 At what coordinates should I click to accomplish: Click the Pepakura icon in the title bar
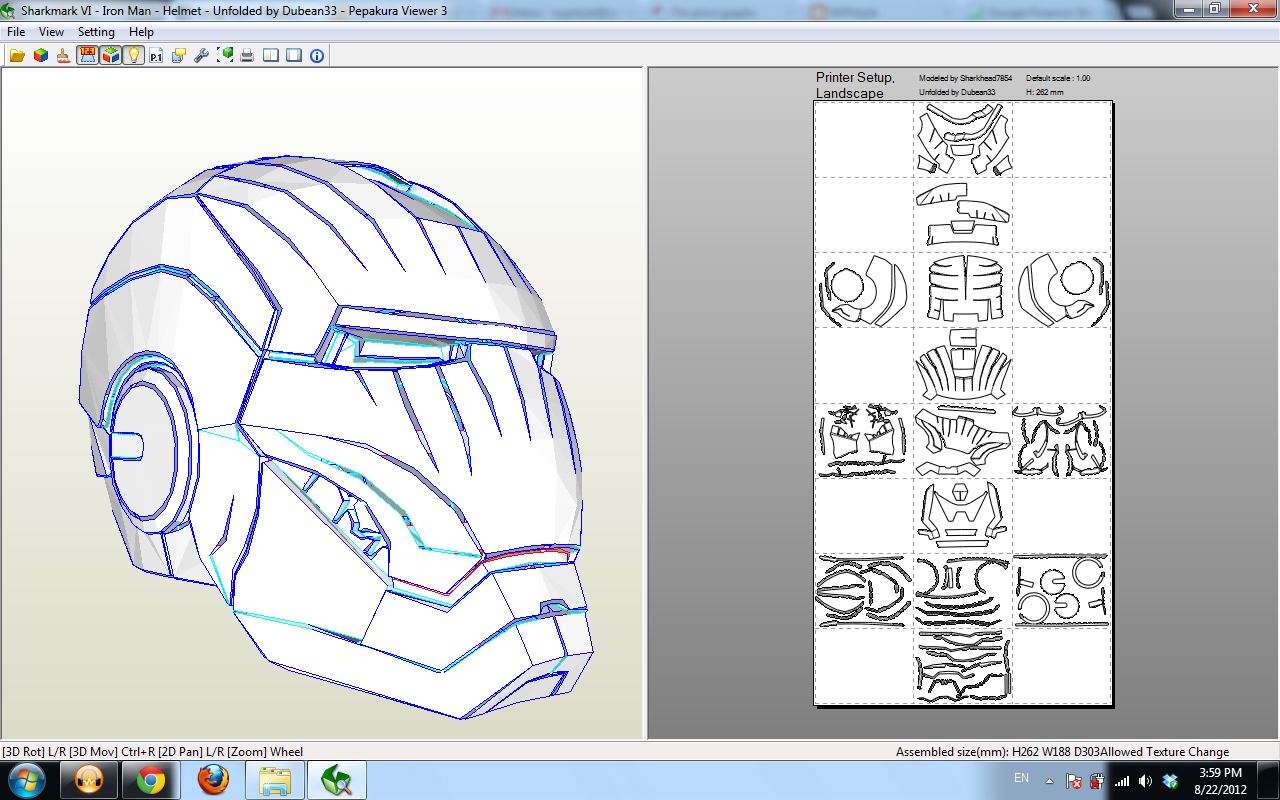click(10, 10)
